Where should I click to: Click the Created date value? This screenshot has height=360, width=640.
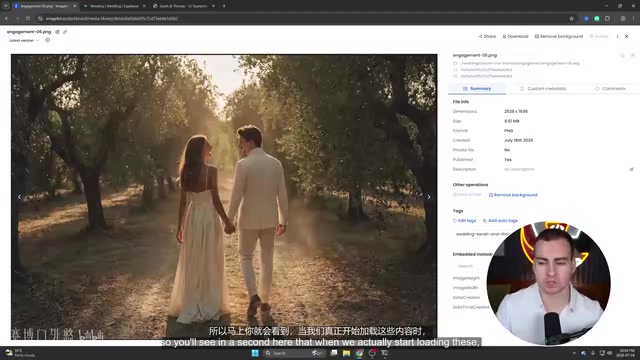click(x=518, y=140)
